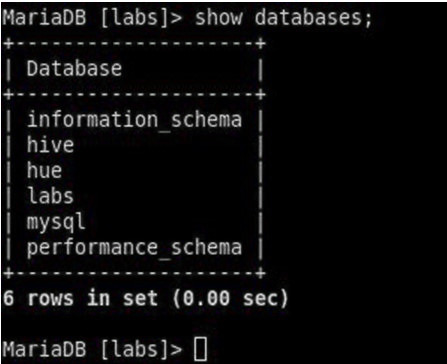447x364 pixels.
Task: Click the top border line of the table
Action: 134,43
